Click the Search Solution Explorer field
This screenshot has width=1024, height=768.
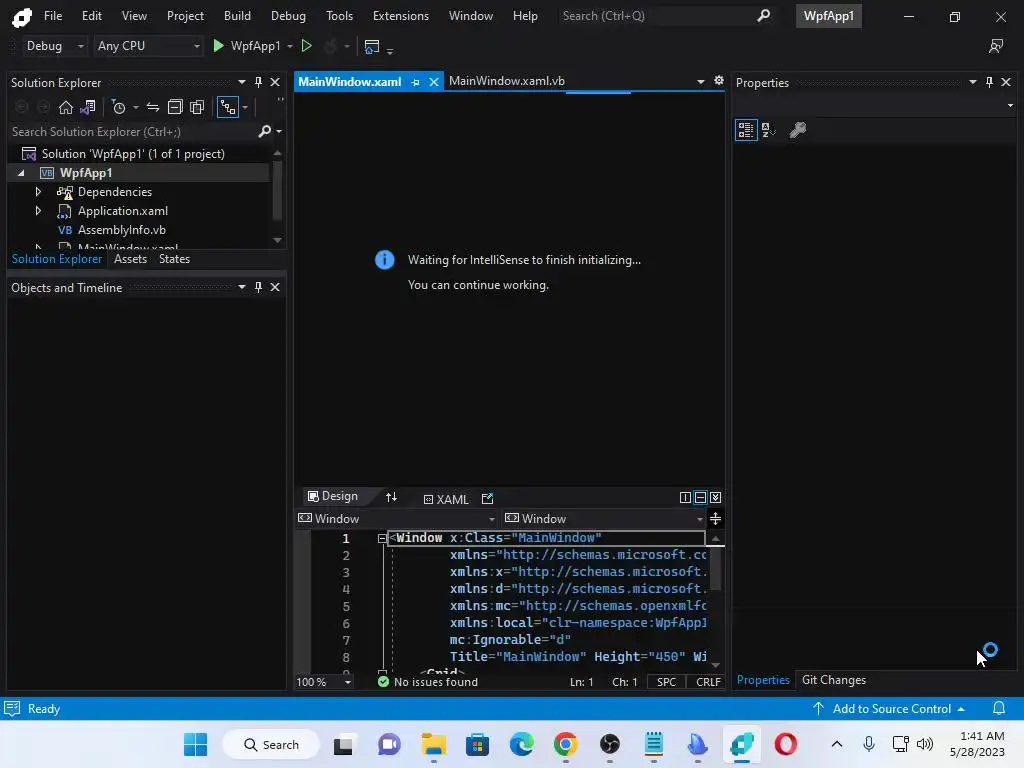point(132,131)
